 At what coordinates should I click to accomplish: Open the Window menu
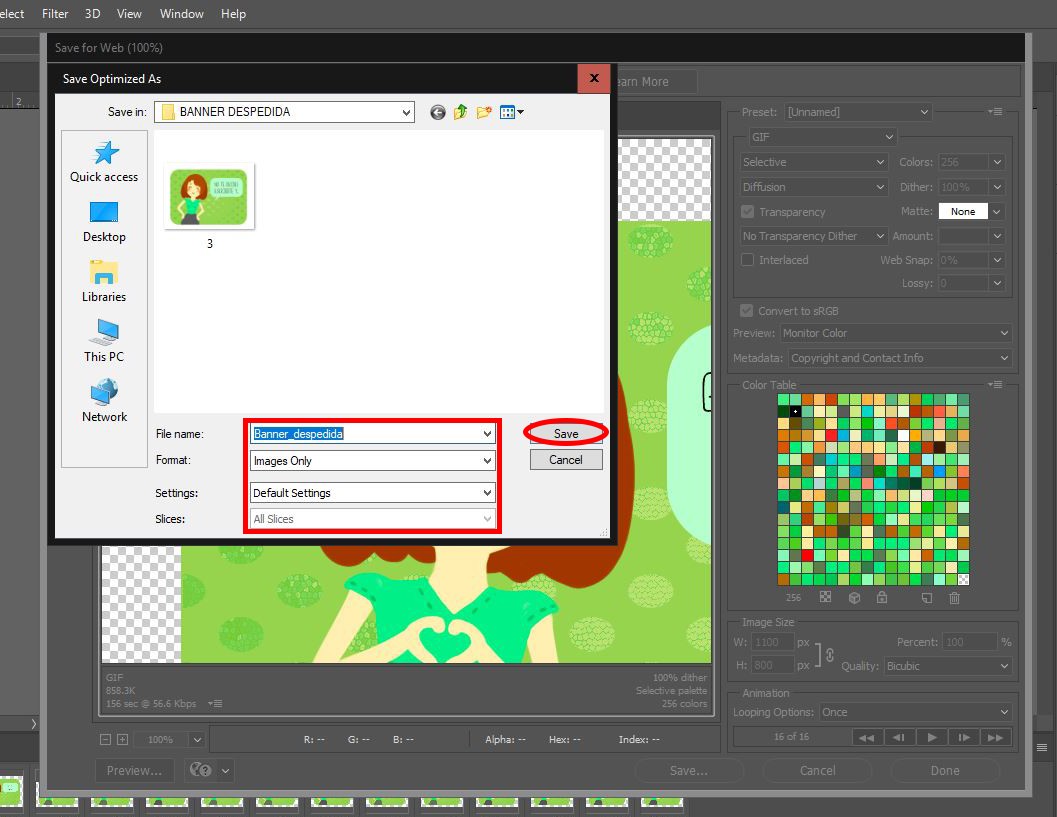coord(181,13)
